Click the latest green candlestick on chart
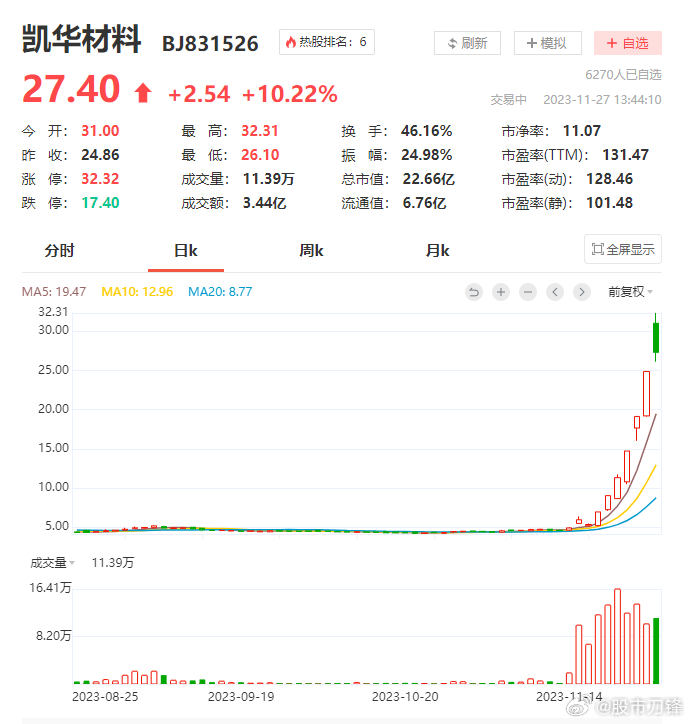The height and width of the screenshot is (724, 691). pyautogui.click(x=655, y=338)
